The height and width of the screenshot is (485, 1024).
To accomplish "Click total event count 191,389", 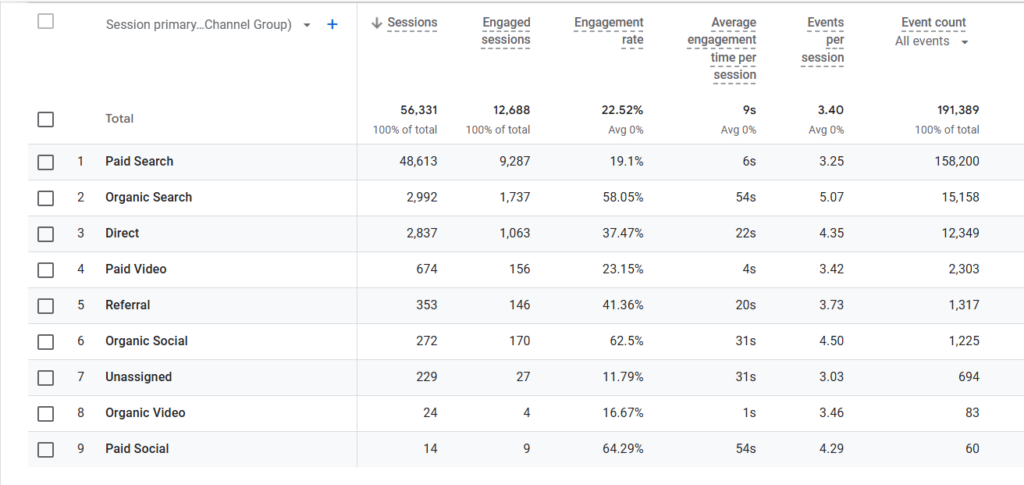I will point(957,110).
